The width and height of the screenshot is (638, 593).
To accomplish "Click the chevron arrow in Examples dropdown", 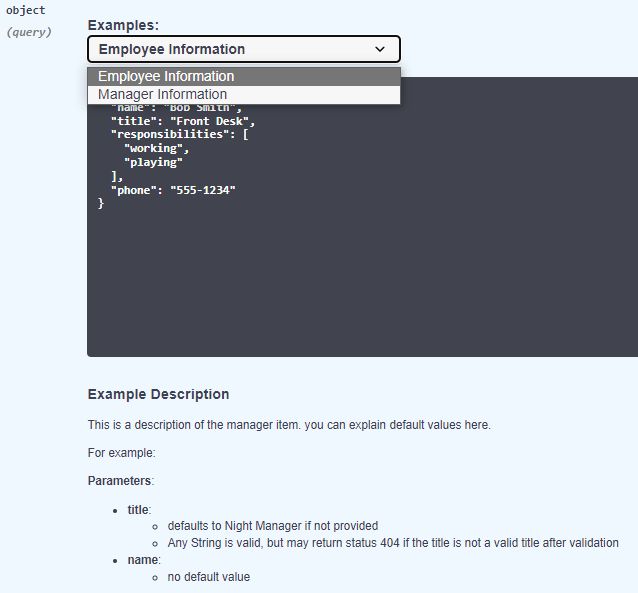I will [380, 49].
